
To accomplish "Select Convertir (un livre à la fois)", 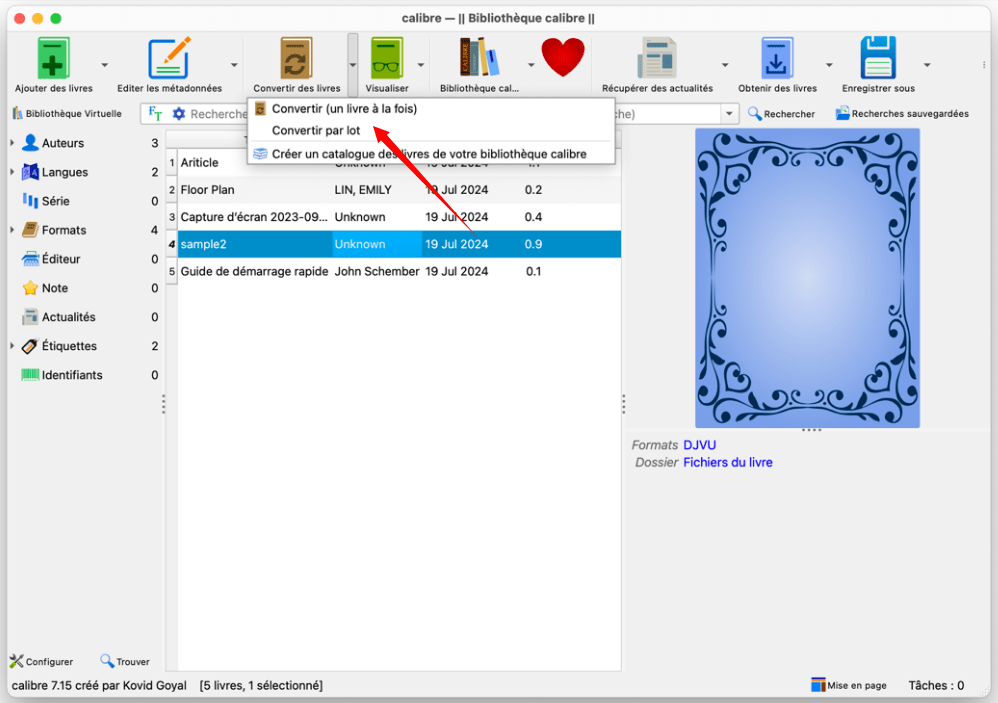I will click(x=431, y=109).
